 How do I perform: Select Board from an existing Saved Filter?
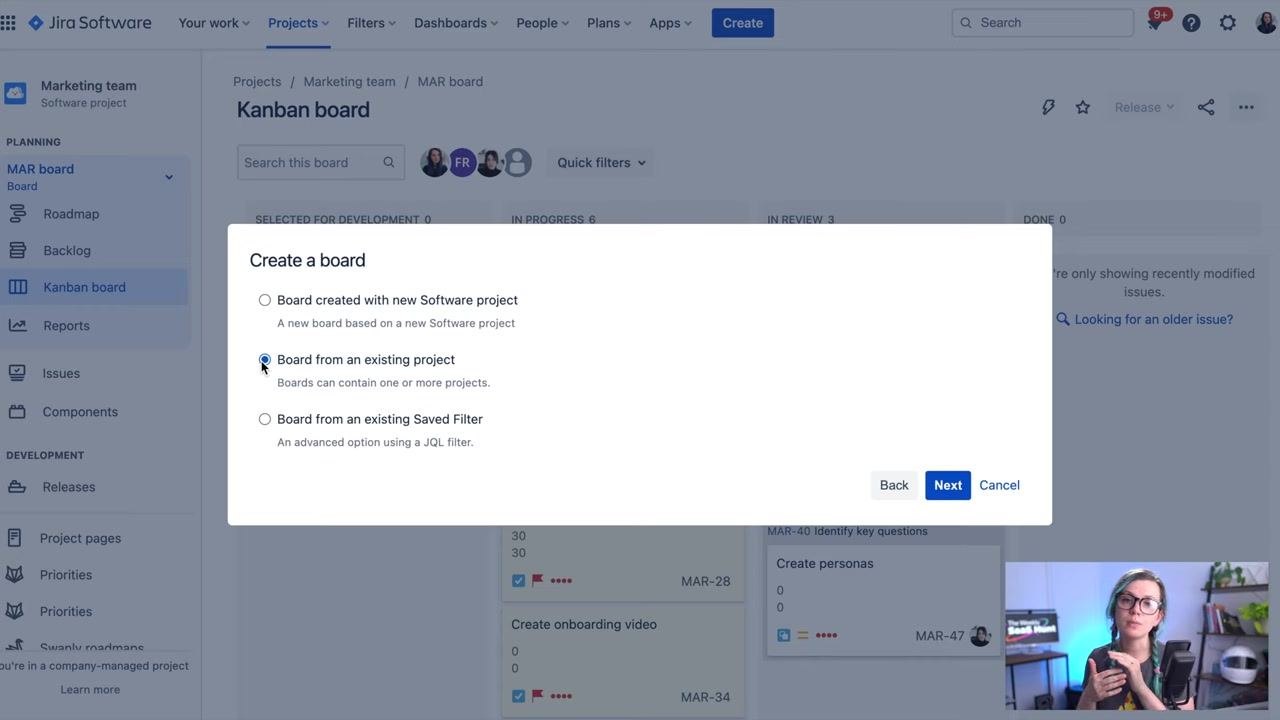click(x=265, y=419)
